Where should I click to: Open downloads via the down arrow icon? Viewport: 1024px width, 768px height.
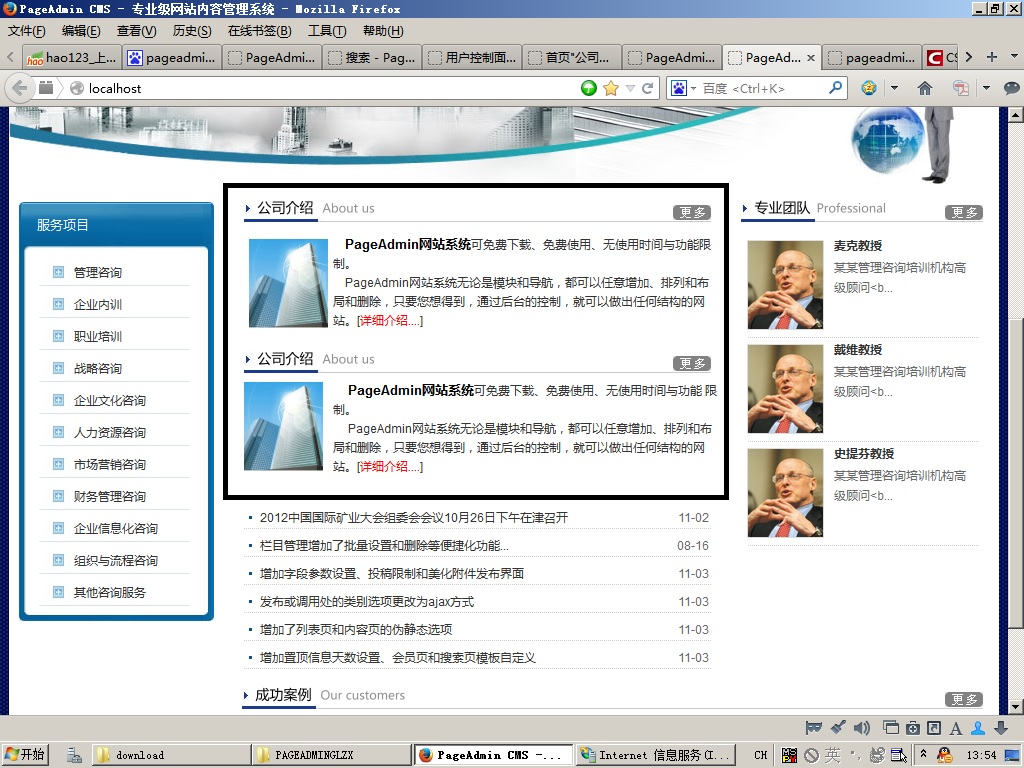pos(1000,728)
